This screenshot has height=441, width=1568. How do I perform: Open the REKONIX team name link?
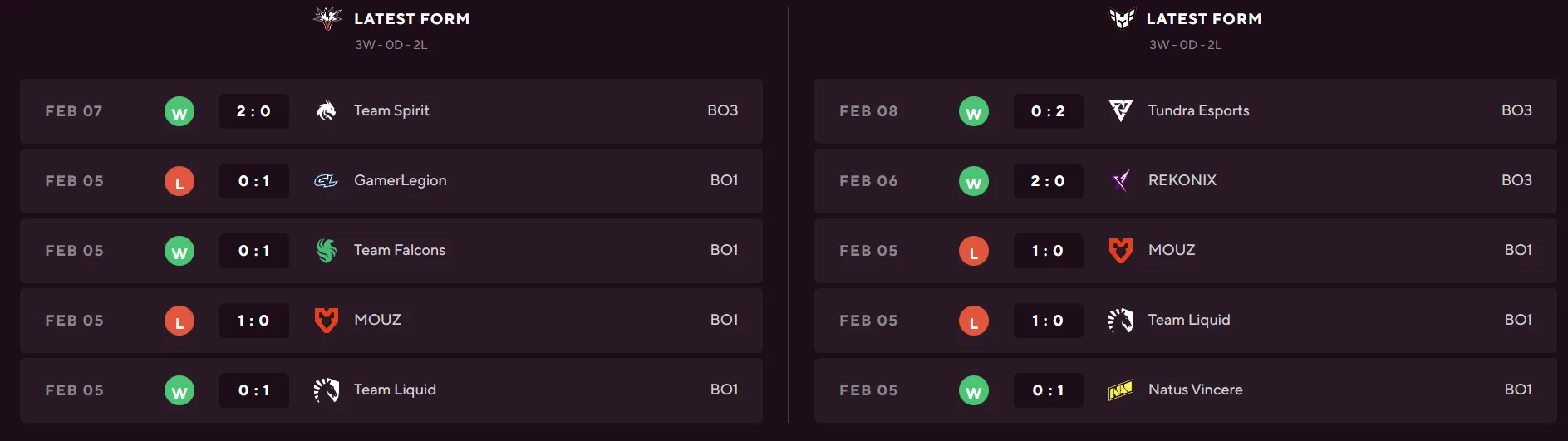click(1182, 180)
